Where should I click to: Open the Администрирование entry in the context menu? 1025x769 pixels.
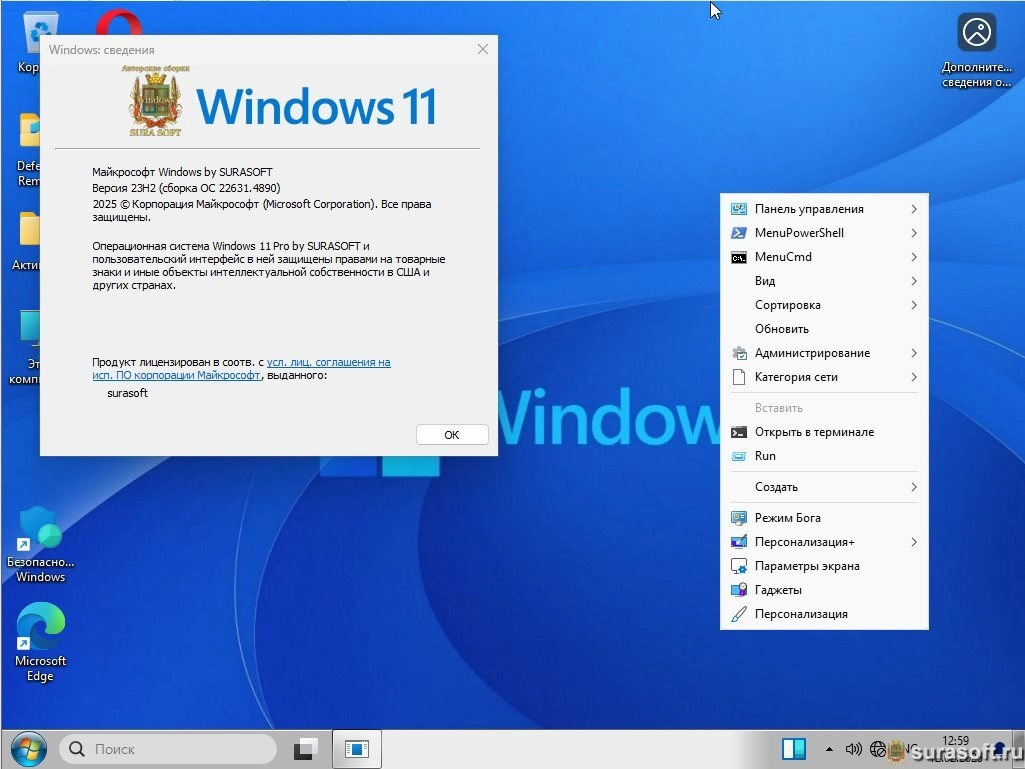click(824, 353)
